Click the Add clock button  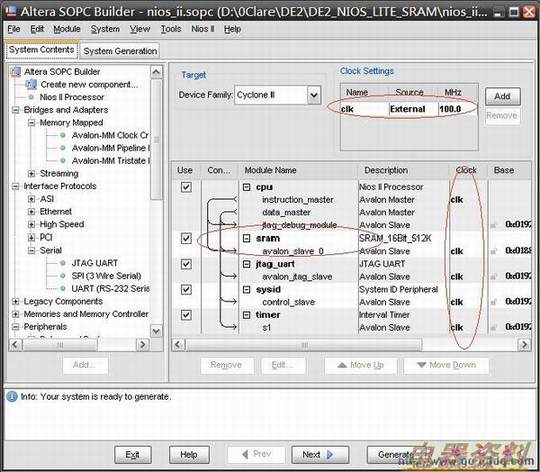point(502,97)
